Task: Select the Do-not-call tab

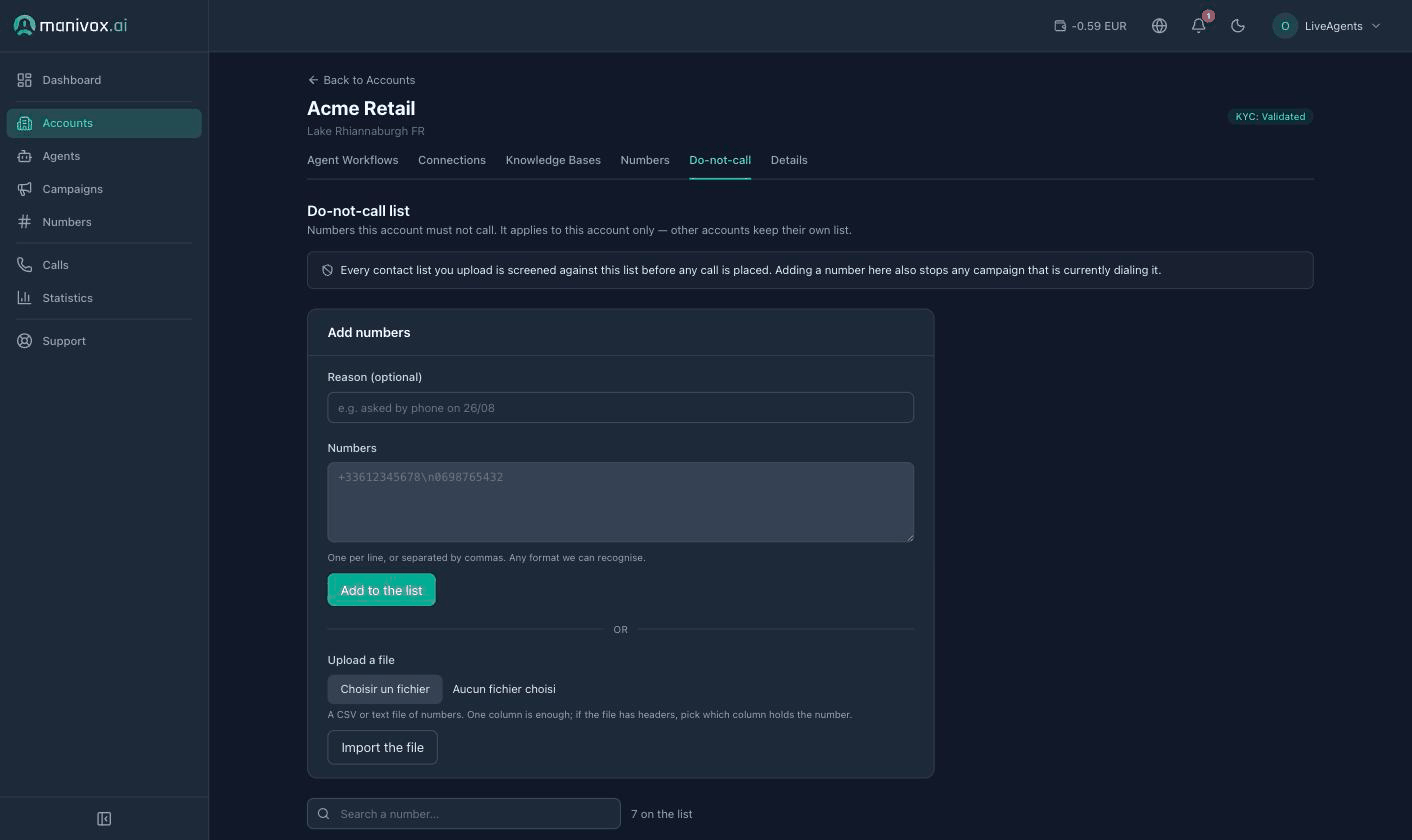Action: click(720, 160)
